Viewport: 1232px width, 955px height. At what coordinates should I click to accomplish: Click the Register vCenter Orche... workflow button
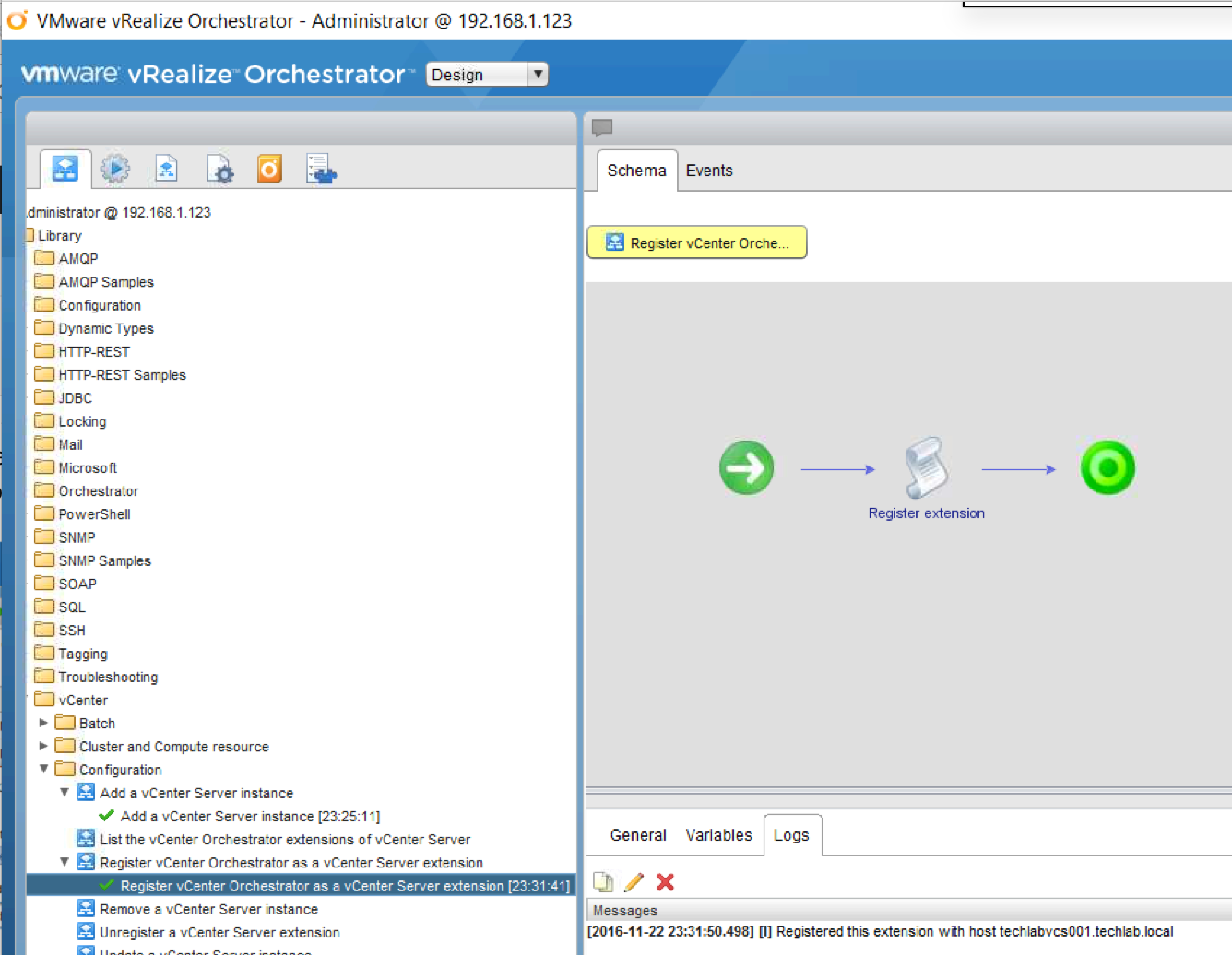pyautogui.click(x=697, y=242)
